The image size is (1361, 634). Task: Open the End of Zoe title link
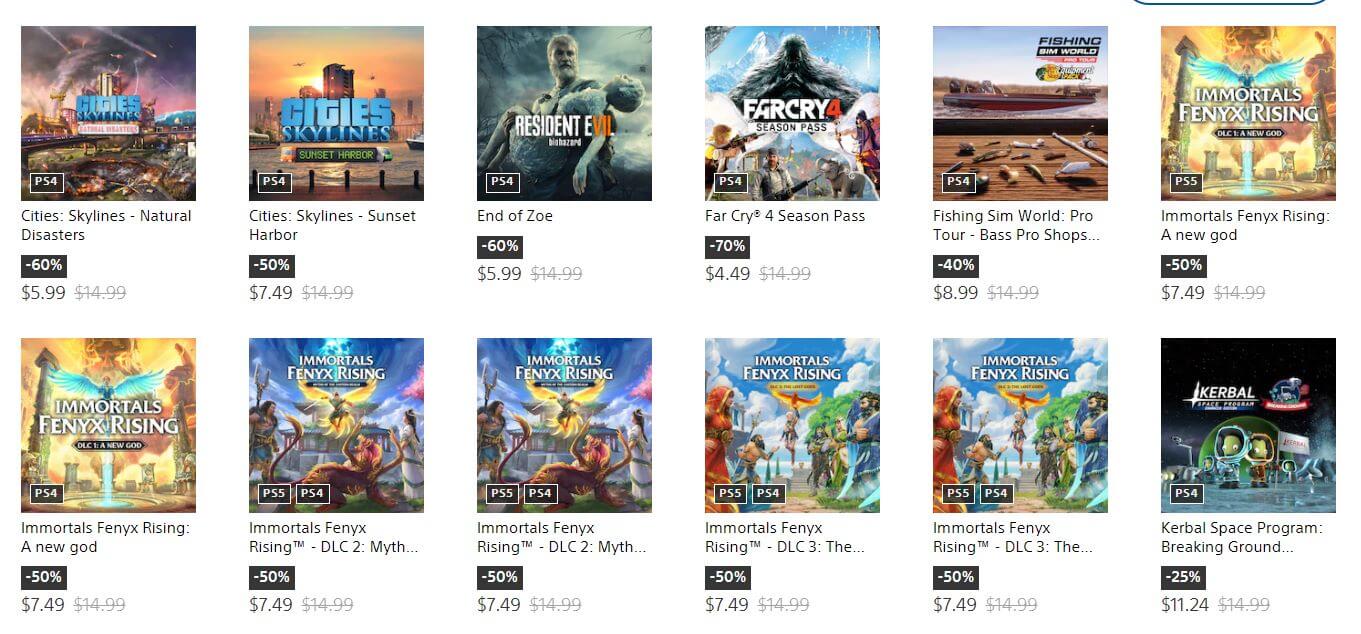(515, 216)
